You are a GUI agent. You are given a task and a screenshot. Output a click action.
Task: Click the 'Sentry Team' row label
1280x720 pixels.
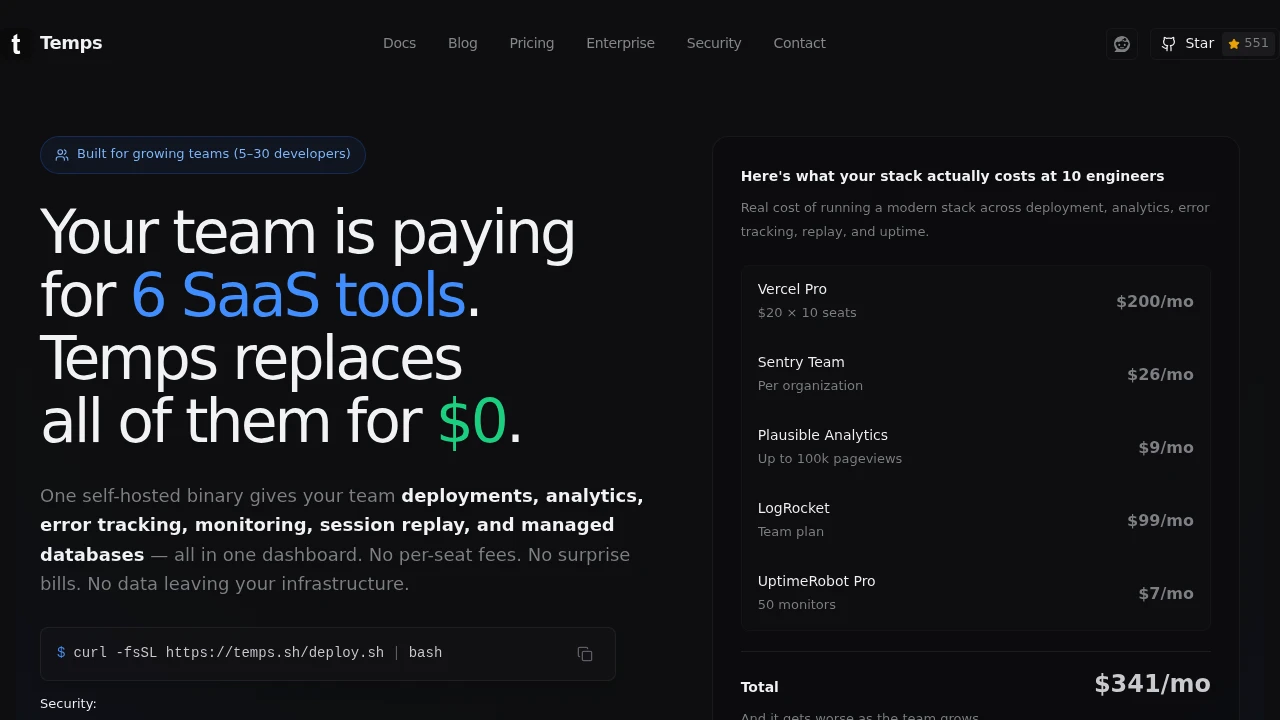[801, 362]
